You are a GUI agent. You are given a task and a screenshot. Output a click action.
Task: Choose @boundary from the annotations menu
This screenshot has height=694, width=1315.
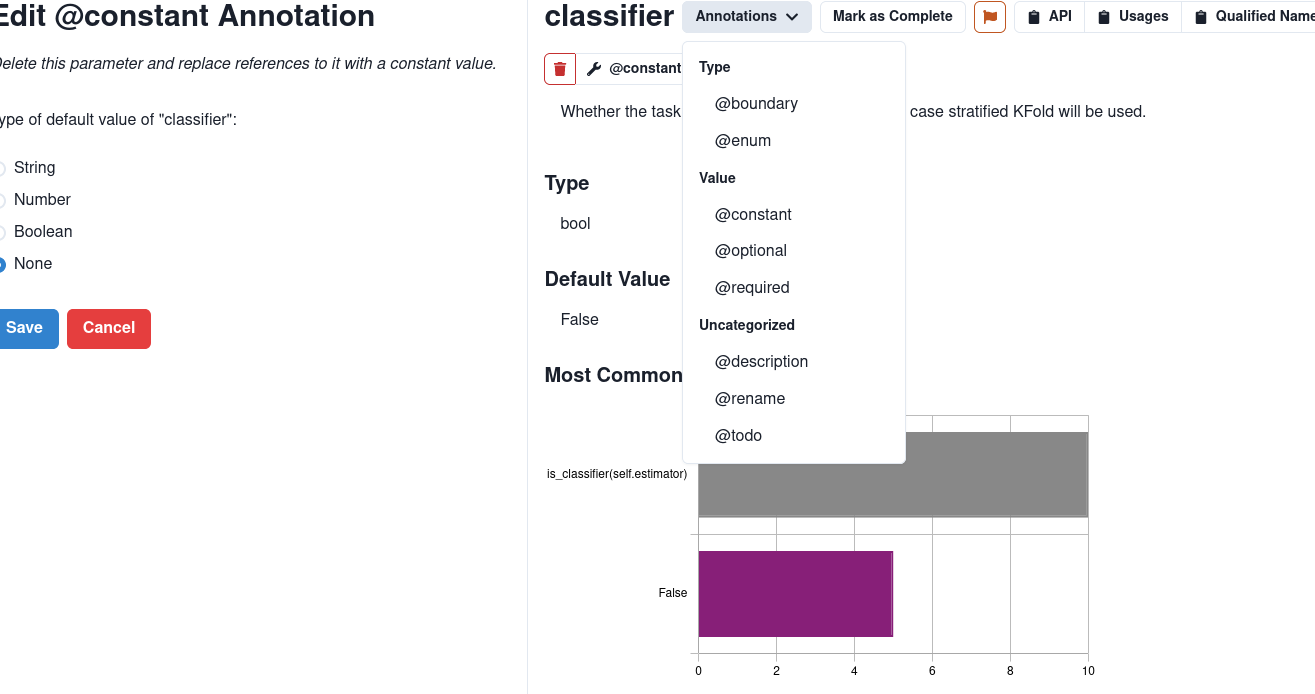[x=756, y=104]
